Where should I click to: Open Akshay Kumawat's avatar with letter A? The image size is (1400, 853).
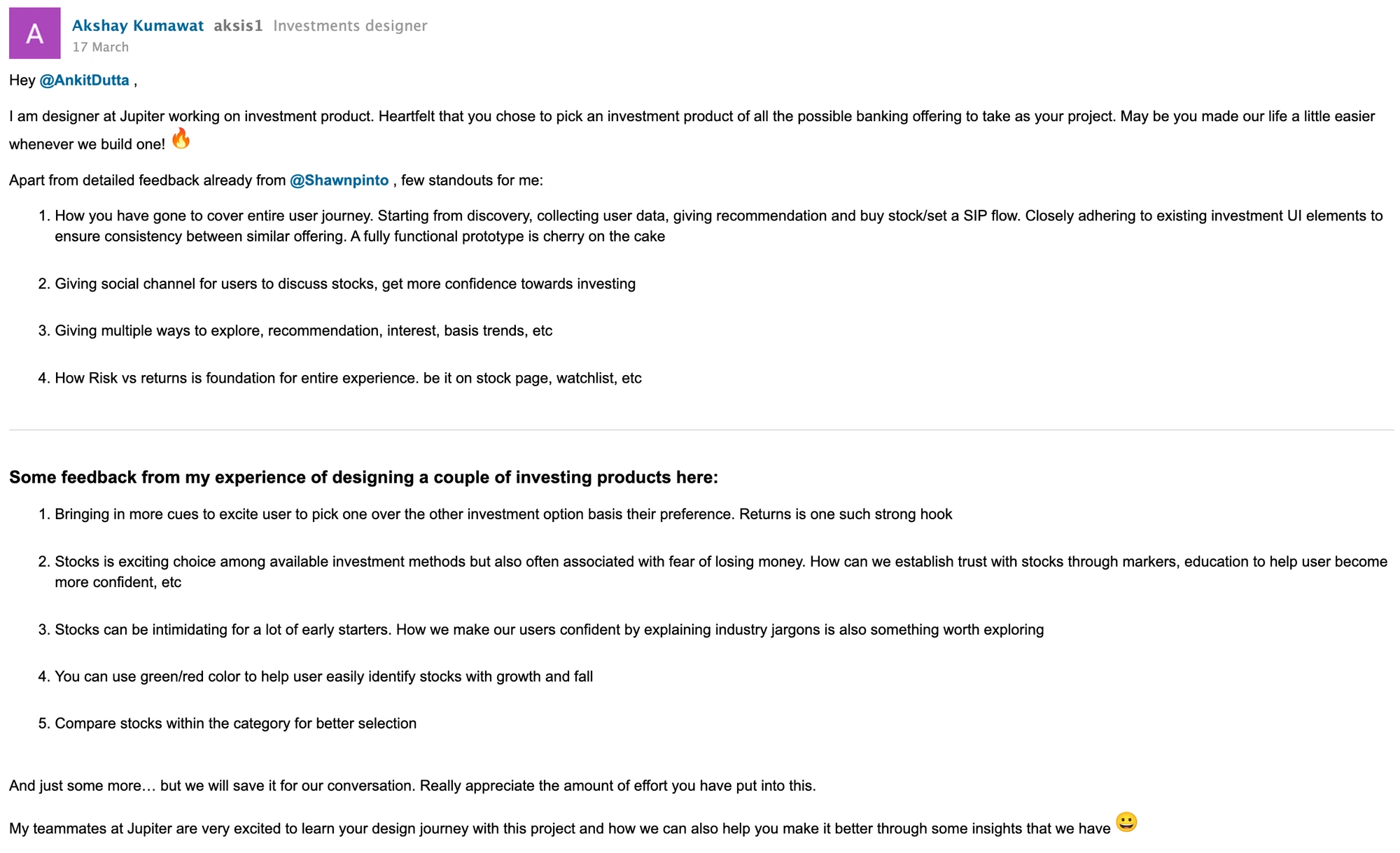tap(34, 33)
